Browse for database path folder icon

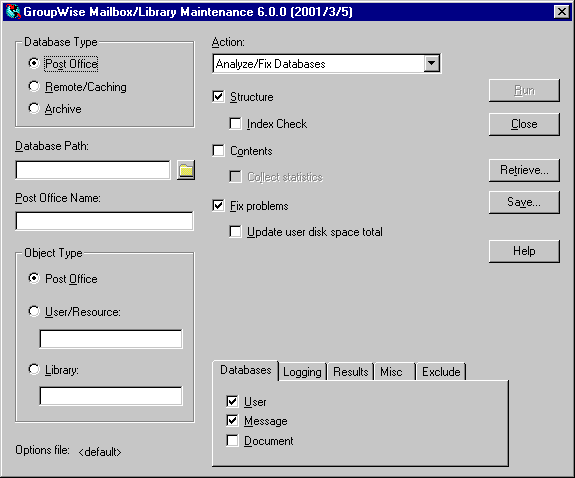[186, 170]
